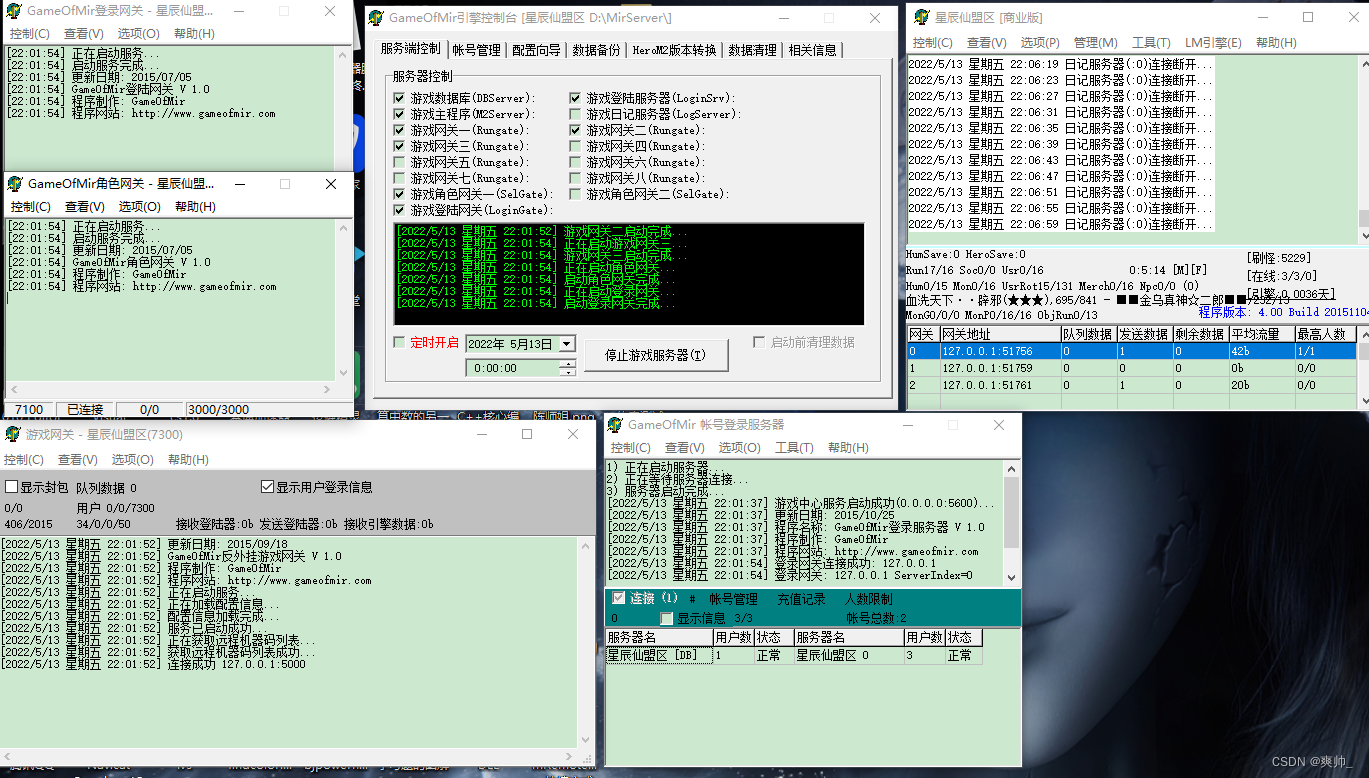Click the 帐号登录服务器 window title icon

pyautogui.click(x=615, y=425)
